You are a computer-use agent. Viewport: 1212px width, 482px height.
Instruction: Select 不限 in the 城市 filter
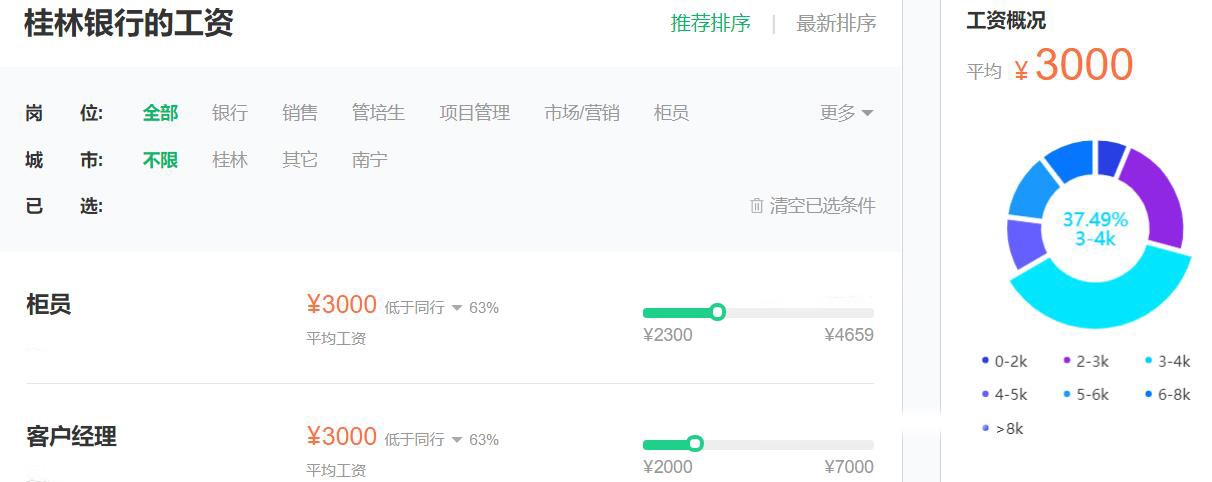pos(160,160)
